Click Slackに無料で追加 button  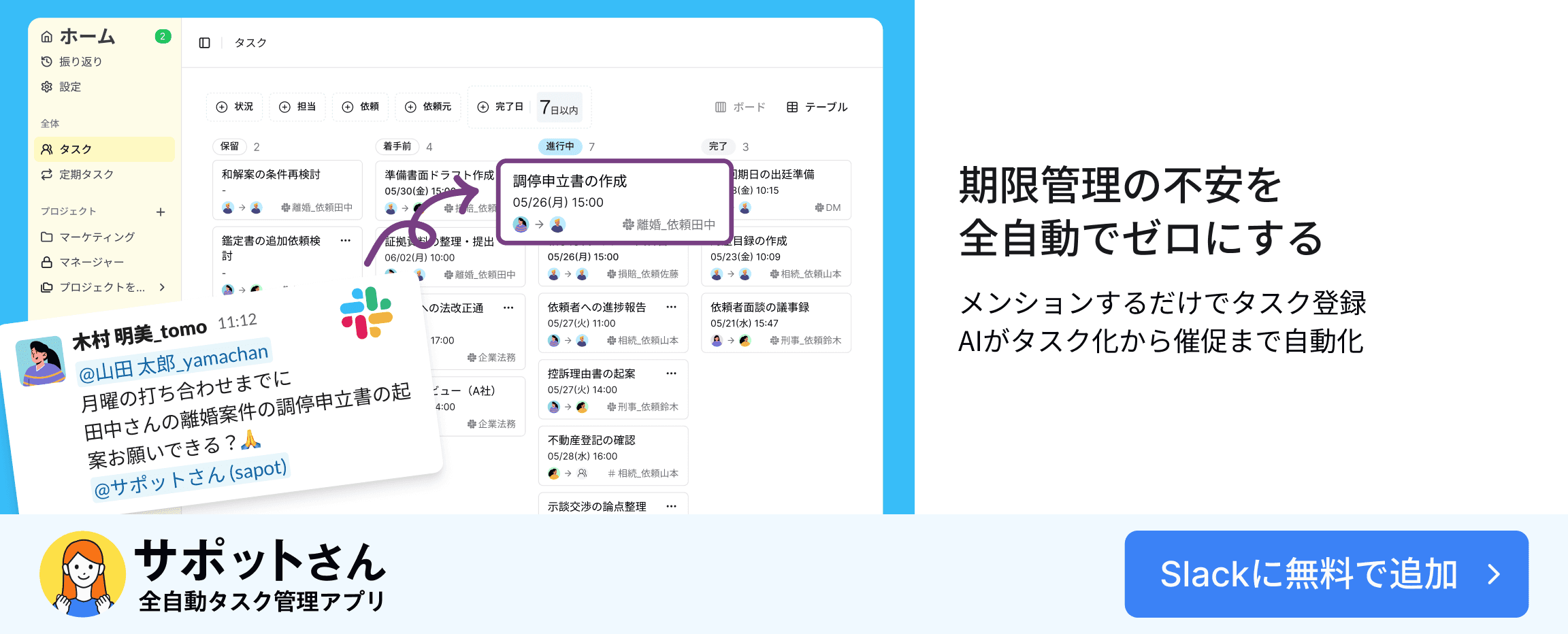1326,574
